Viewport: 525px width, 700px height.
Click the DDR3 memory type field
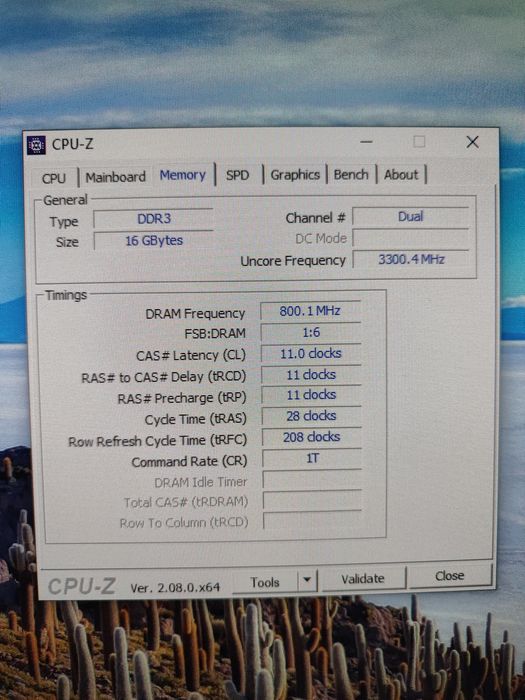[154, 219]
